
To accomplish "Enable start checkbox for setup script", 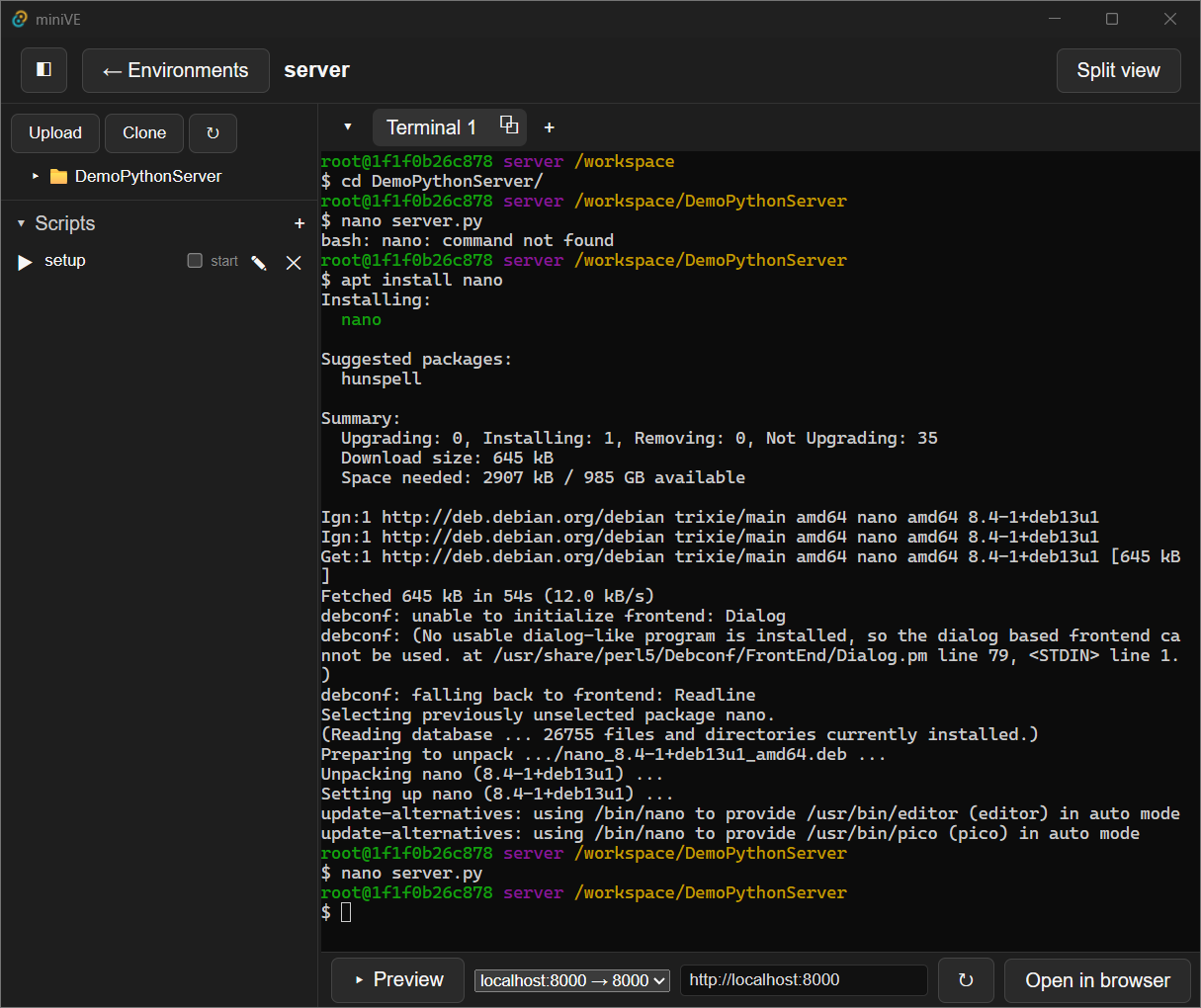I will pyautogui.click(x=195, y=261).
